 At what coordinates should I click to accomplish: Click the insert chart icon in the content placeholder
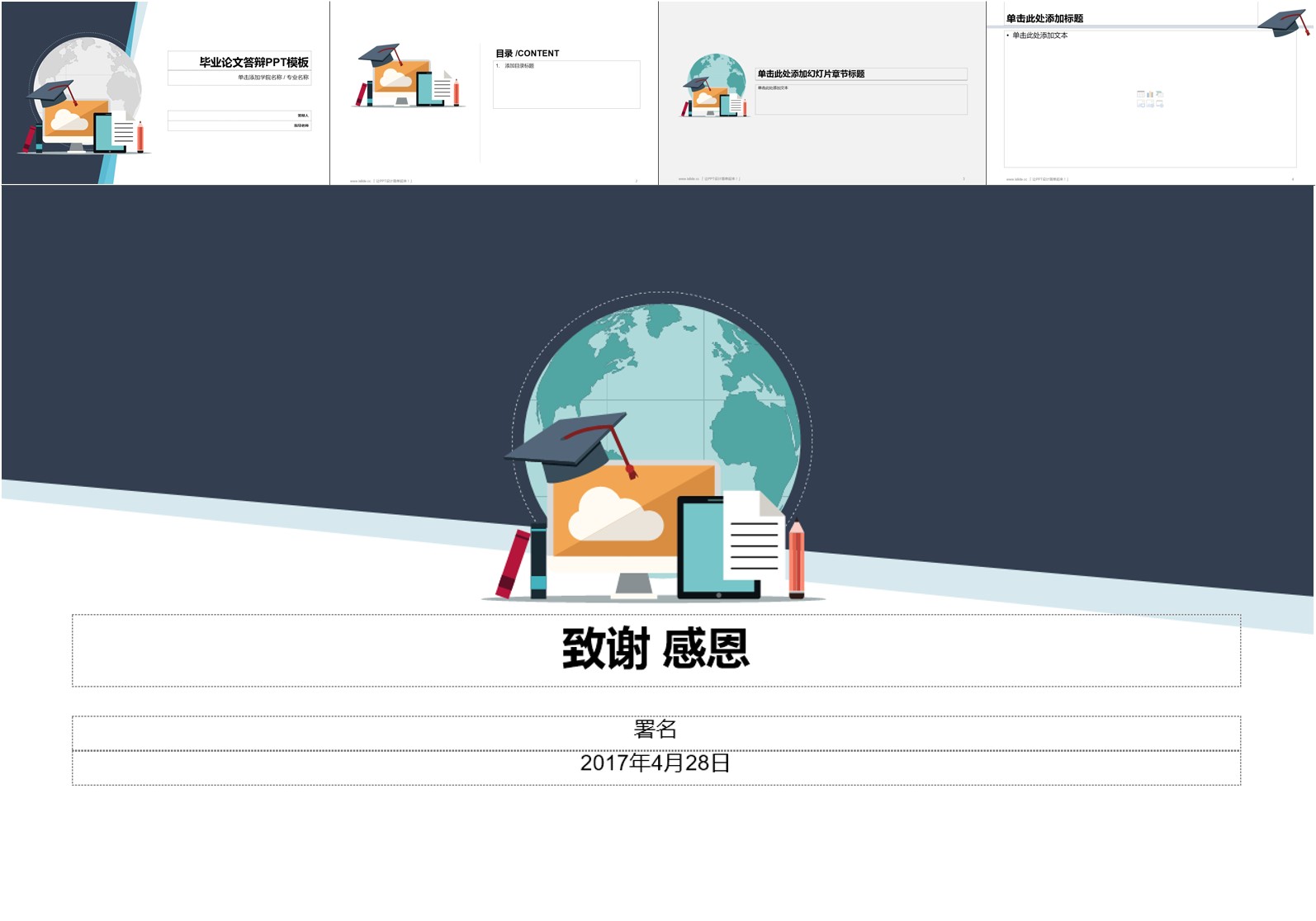[1150, 94]
